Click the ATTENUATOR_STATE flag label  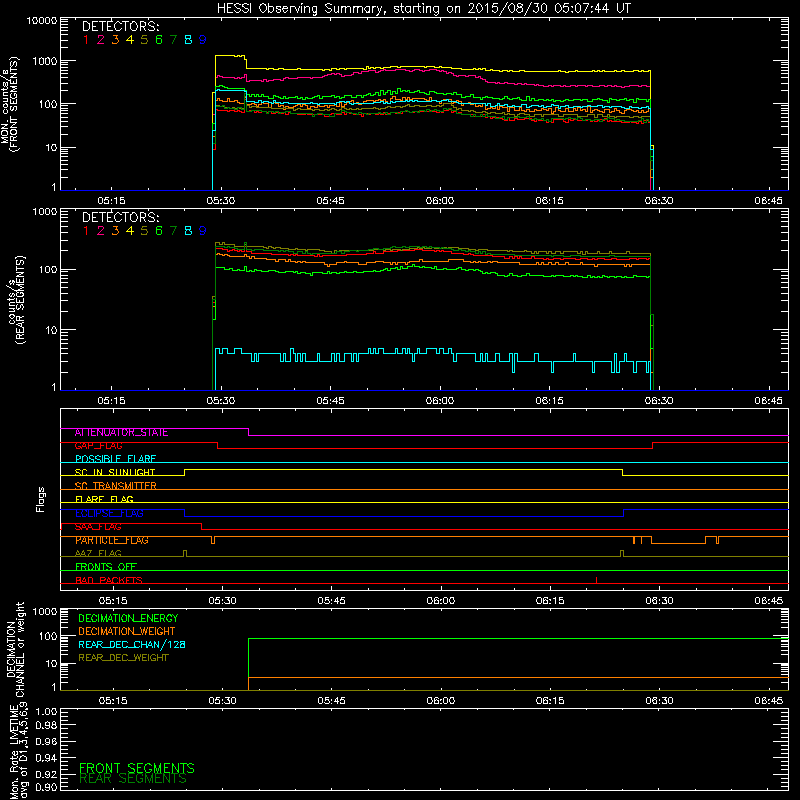[121, 433]
